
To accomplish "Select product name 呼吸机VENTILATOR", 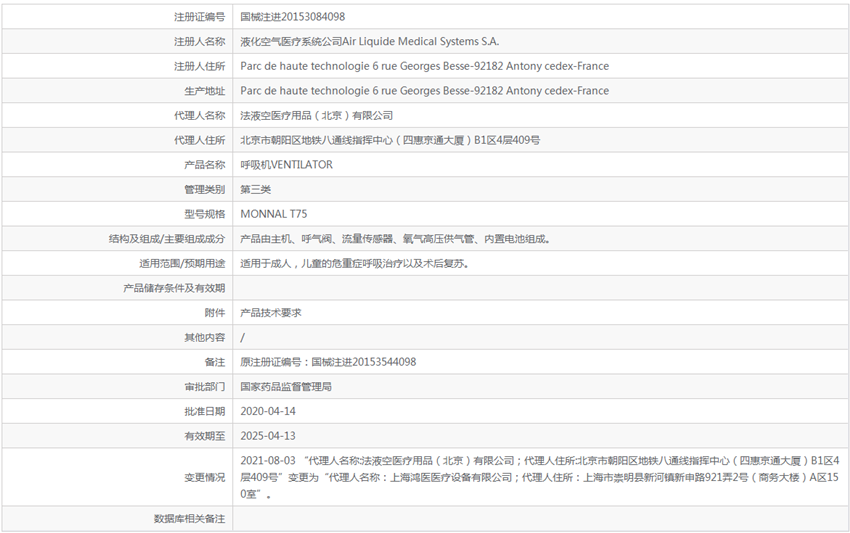I will (x=286, y=165).
